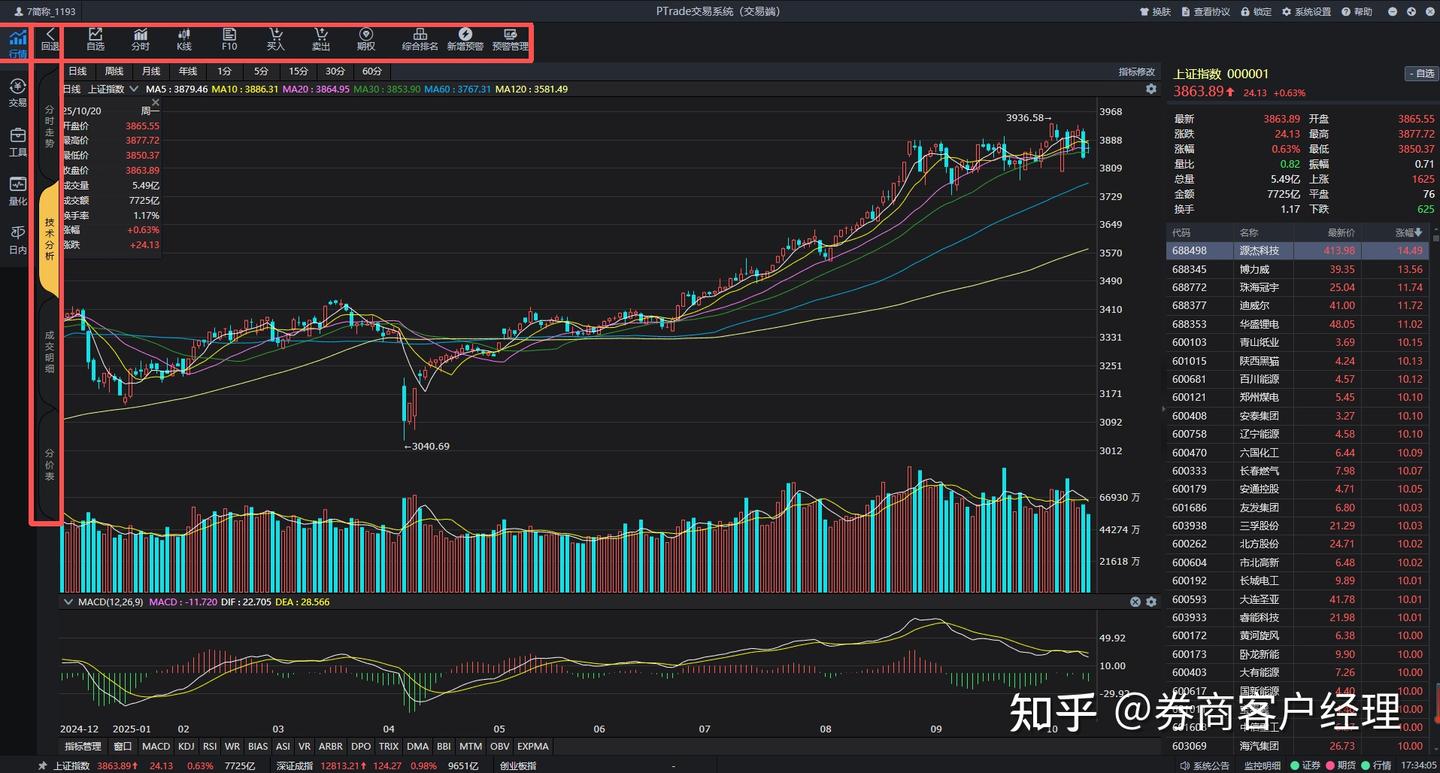1440x773 pixels.
Task: Click the 卖出 sell order icon
Action: 320,40
